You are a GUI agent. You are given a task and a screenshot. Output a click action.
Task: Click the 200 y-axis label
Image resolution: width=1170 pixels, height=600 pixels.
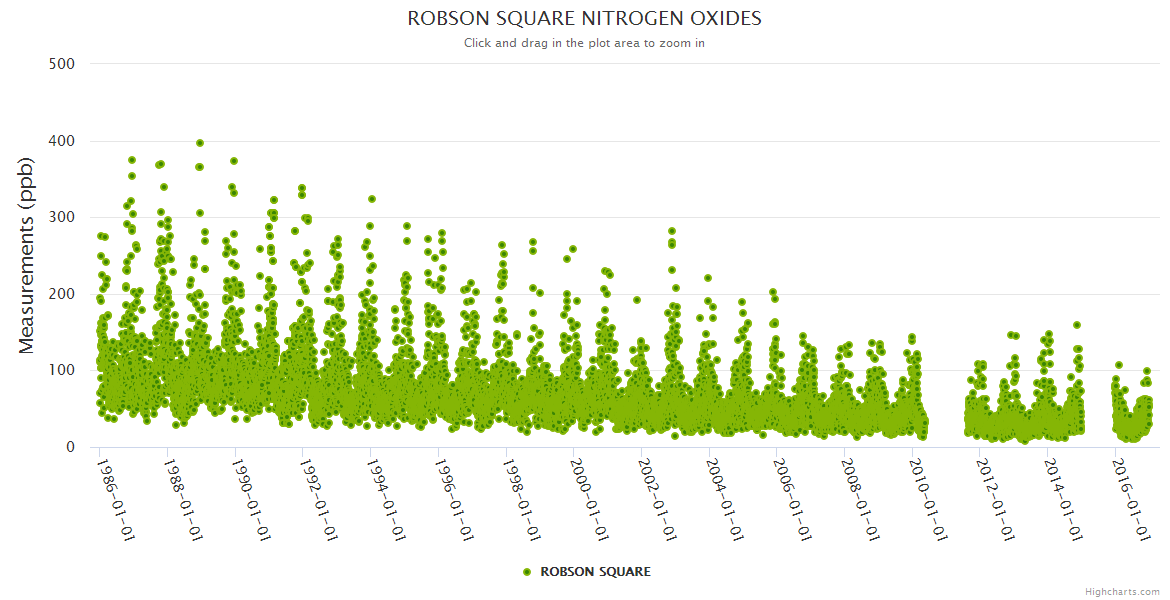click(x=62, y=294)
